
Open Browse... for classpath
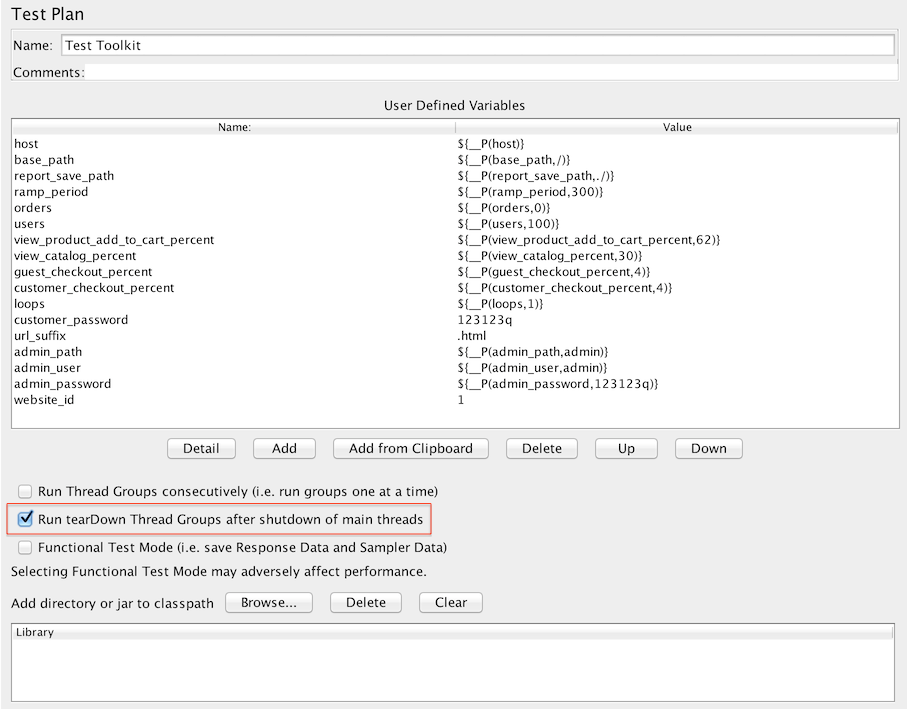tap(269, 602)
